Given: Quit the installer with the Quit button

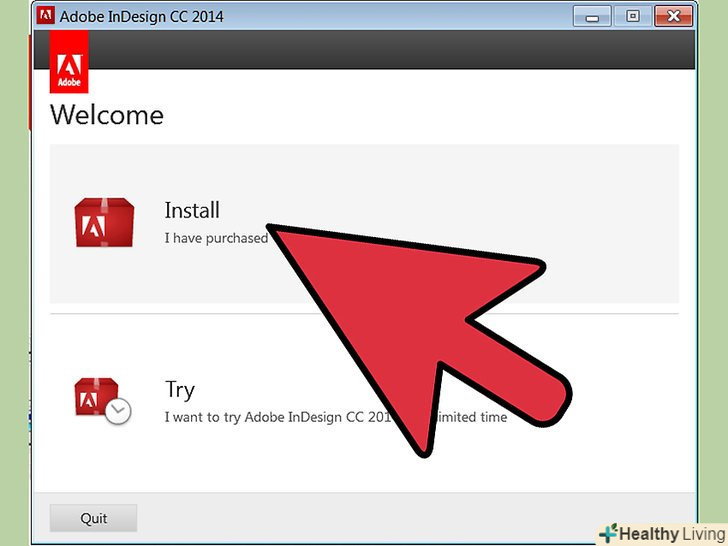Looking at the screenshot, I should (93, 518).
